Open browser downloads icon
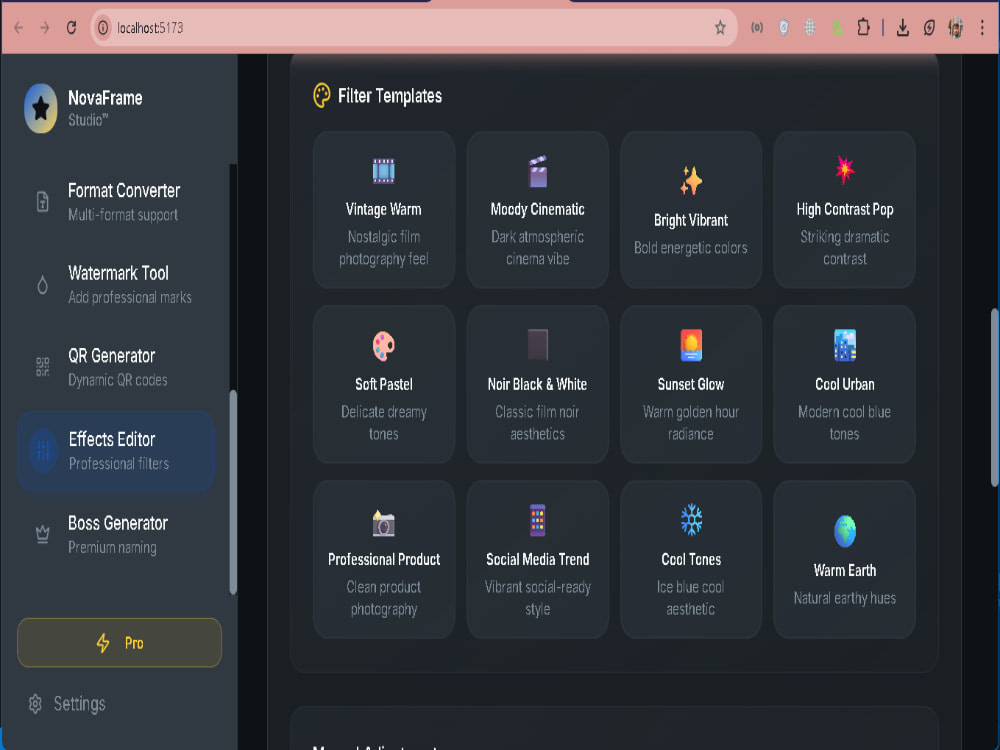1000x750 pixels. 902,27
